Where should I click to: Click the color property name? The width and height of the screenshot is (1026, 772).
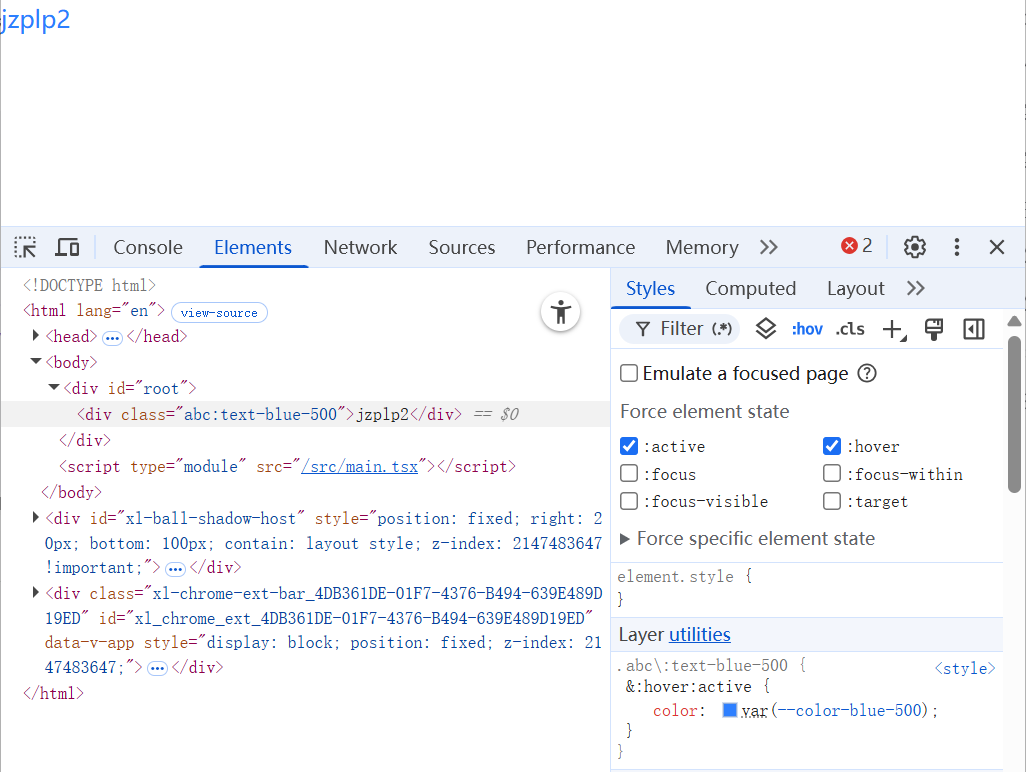tap(675, 711)
